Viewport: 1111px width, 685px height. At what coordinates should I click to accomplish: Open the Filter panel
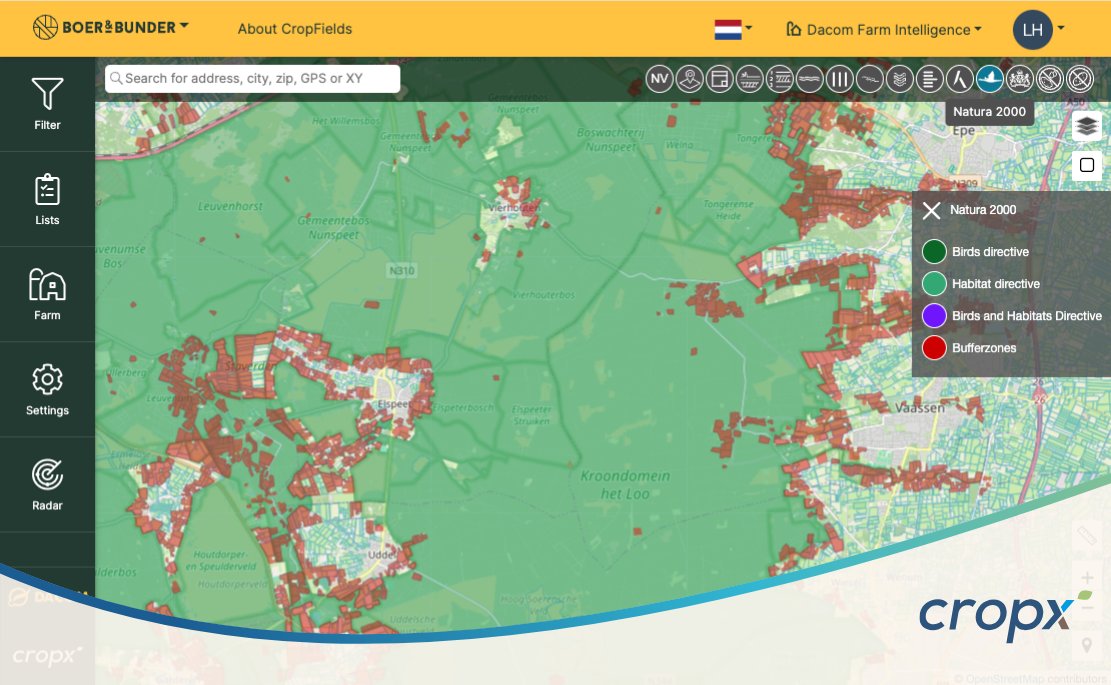[x=47, y=104]
